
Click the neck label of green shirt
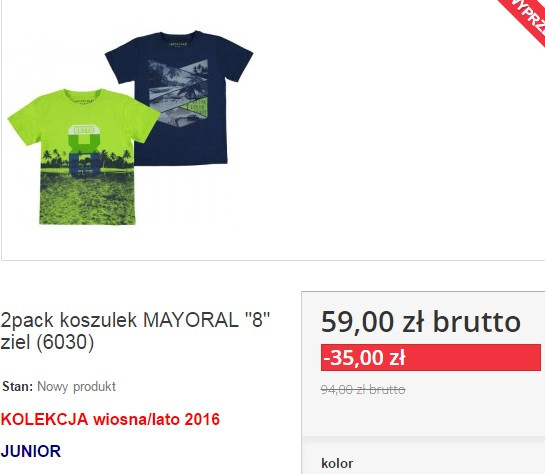(x=84, y=101)
